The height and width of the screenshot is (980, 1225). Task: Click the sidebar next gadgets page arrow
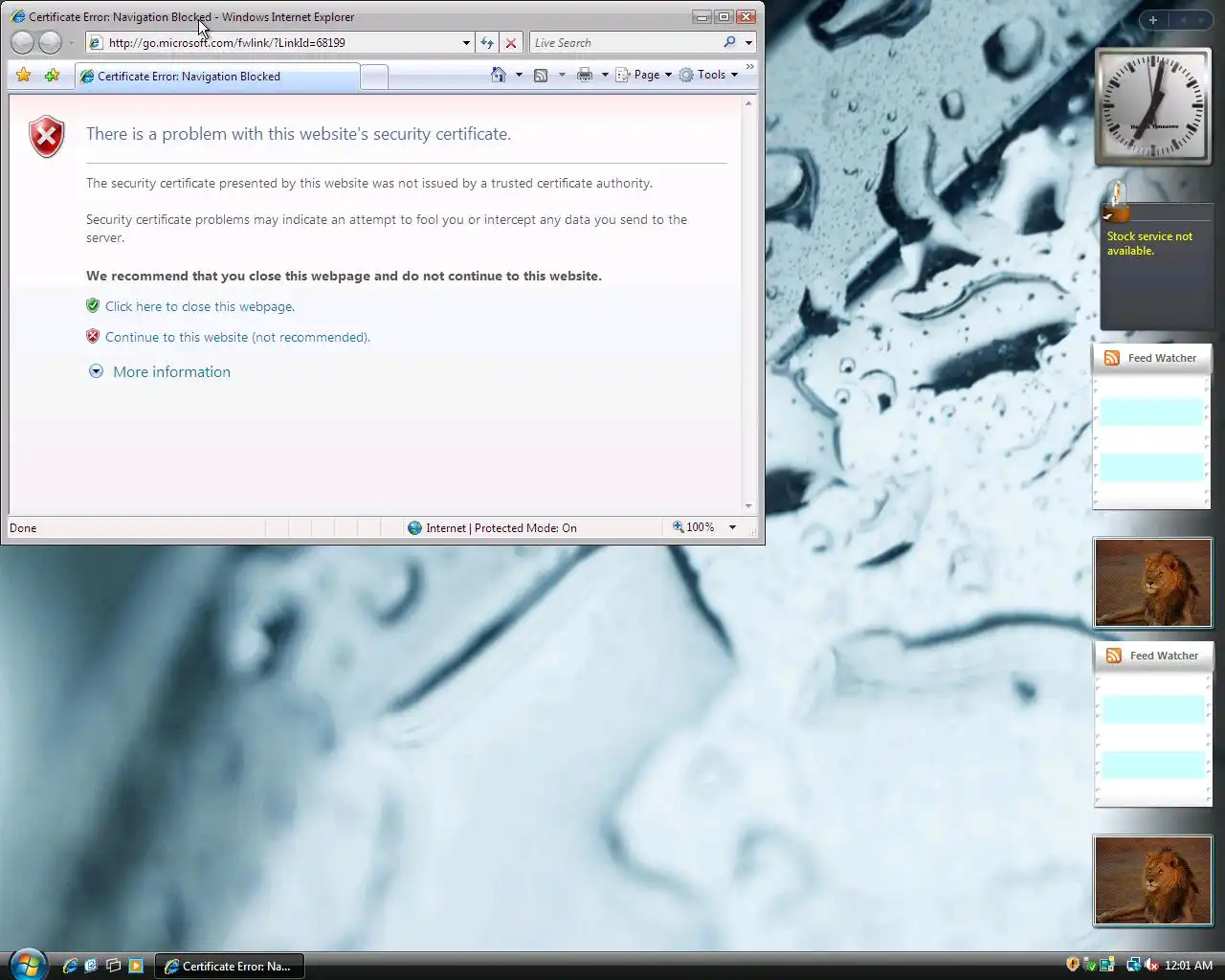click(1202, 19)
